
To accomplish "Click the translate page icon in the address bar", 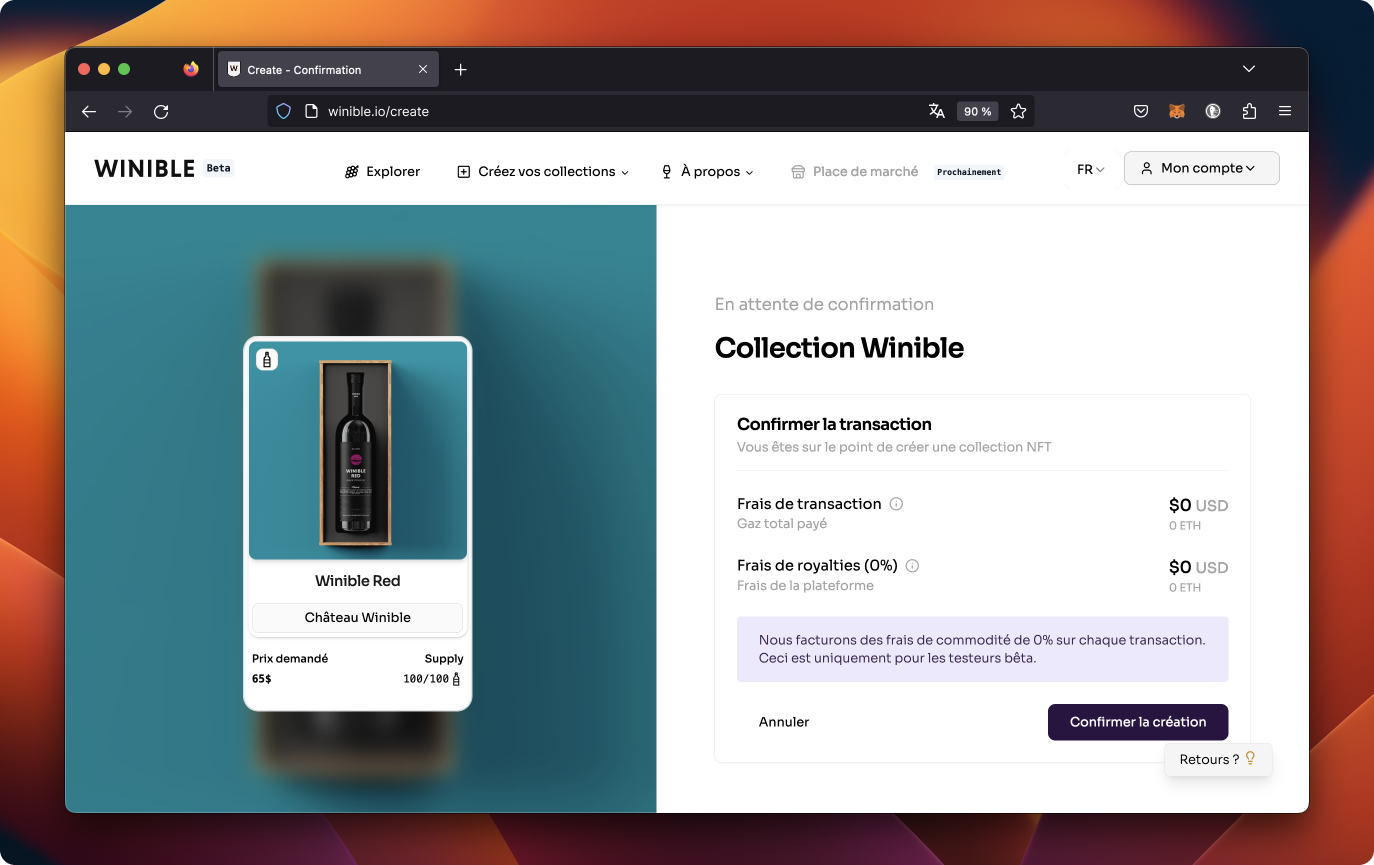I will [x=936, y=112].
